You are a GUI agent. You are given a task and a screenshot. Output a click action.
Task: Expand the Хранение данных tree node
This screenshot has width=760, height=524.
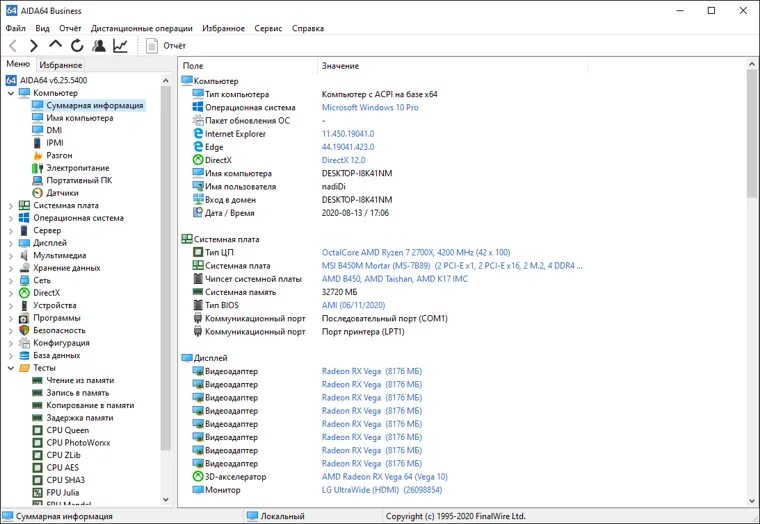(11, 268)
